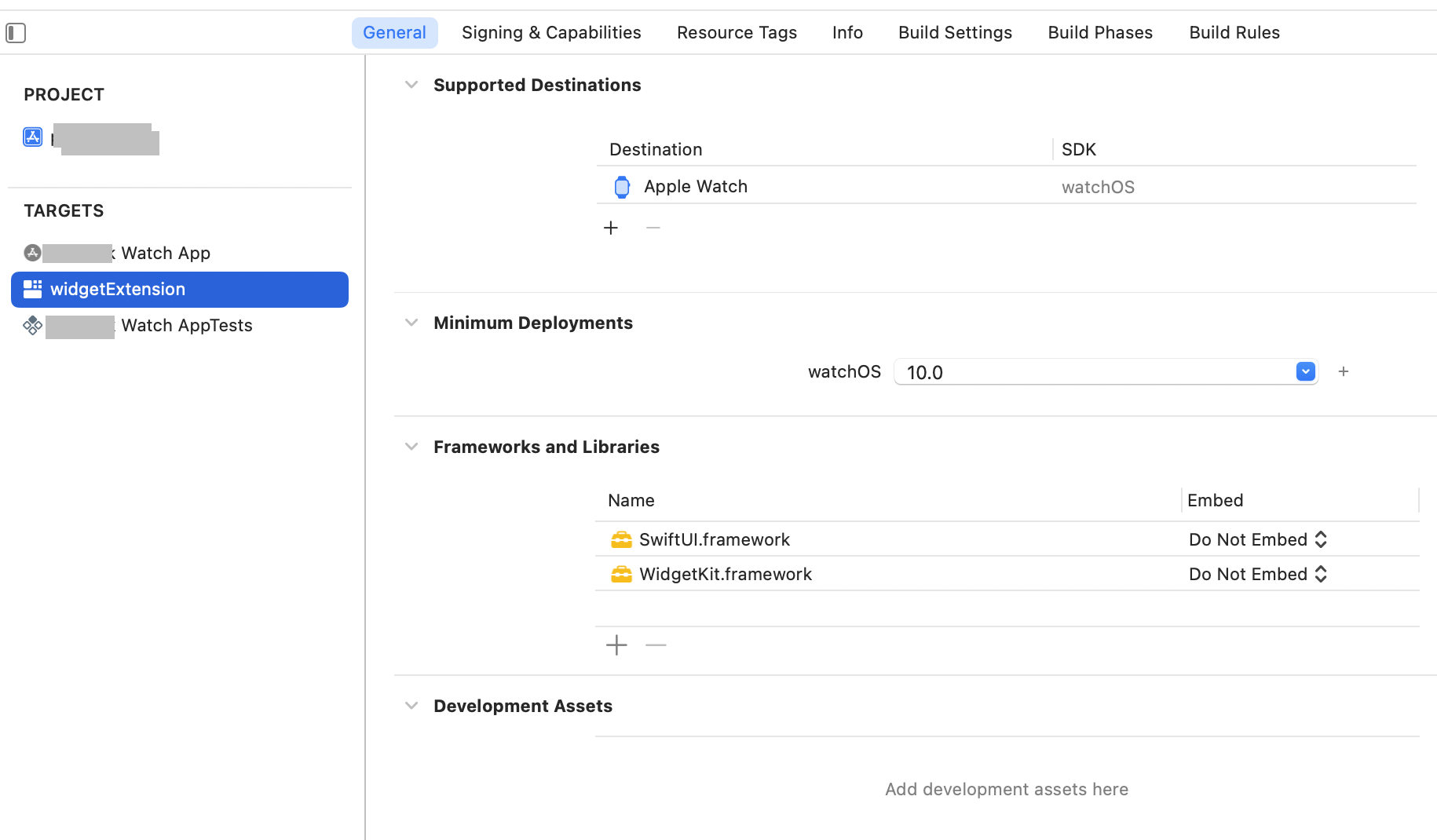The height and width of the screenshot is (840, 1437).
Task: Open the Build Phases tab
Action: [1100, 33]
